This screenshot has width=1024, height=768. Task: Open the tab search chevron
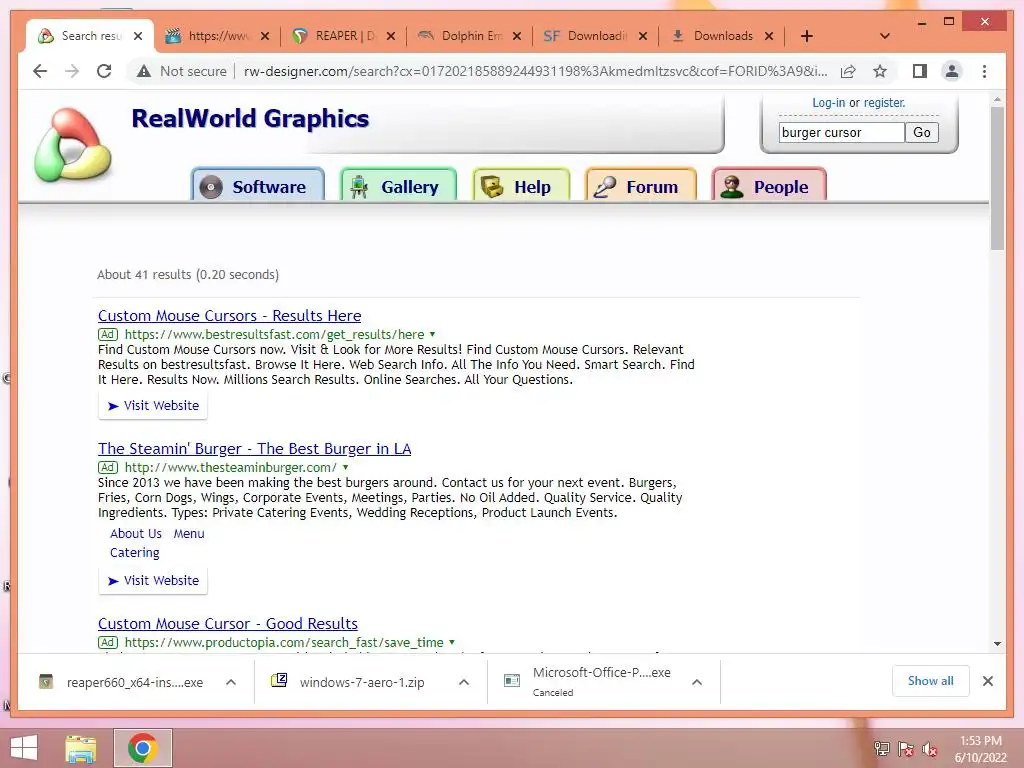coord(885,36)
